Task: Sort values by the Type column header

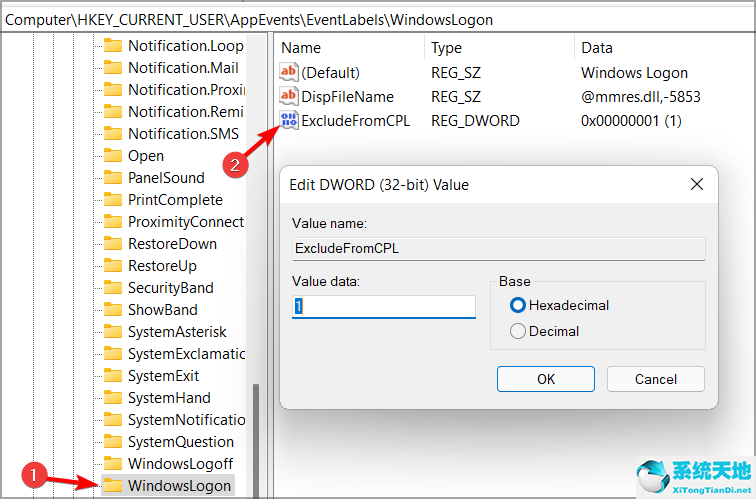Action: pyautogui.click(x=446, y=48)
